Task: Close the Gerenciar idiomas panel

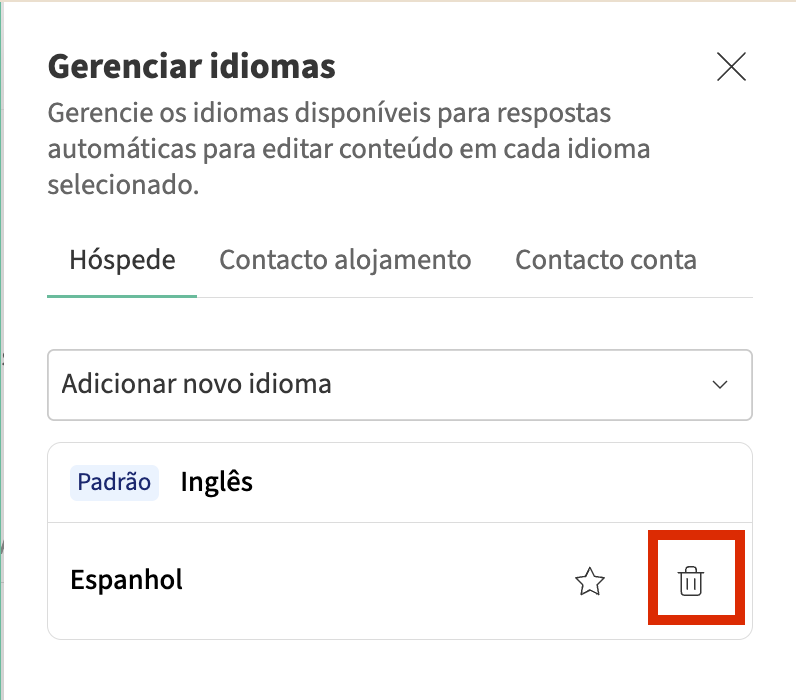Action: (x=732, y=67)
